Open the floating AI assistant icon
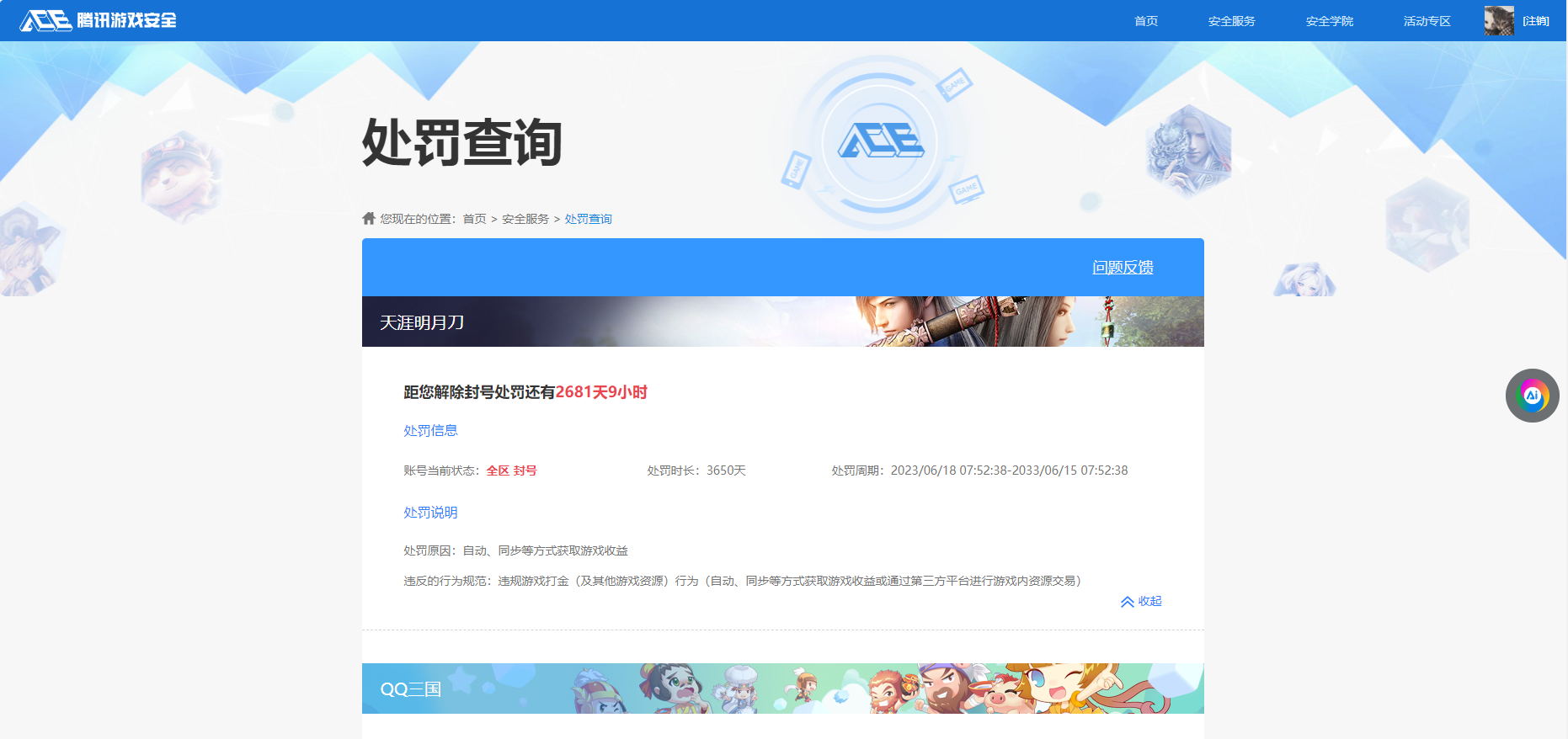Image resolution: width=1568 pixels, height=739 pixels. [x=1532, y=396]
